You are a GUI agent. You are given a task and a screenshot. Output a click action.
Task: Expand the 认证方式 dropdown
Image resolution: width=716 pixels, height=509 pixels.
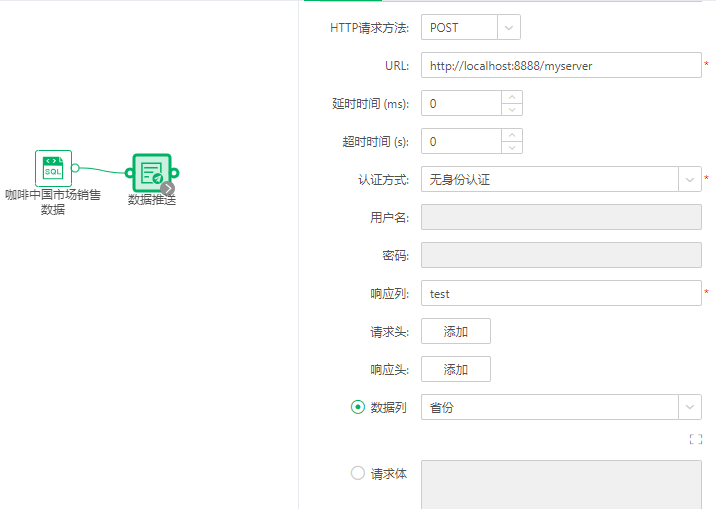tap(690, 180)
